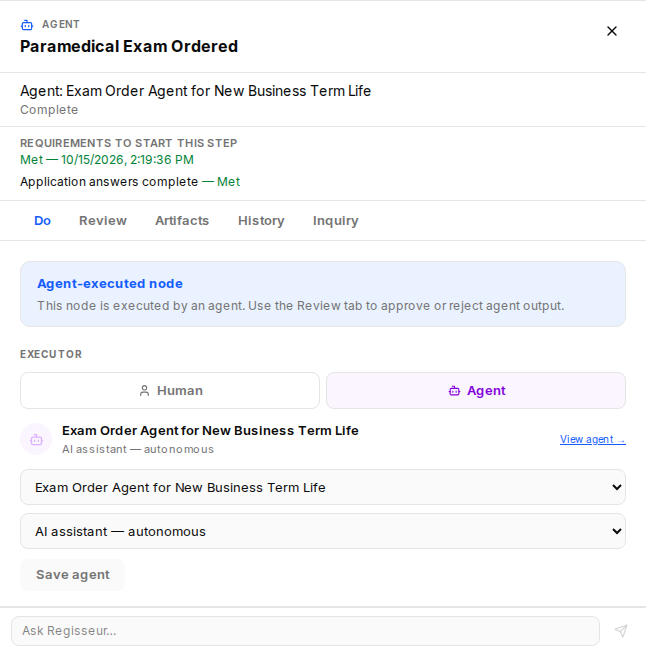The height and width of the screenshot is (651, 646).
Task: Click the agent robot icon beside AGENT label
Action: [x=27, y=25]
